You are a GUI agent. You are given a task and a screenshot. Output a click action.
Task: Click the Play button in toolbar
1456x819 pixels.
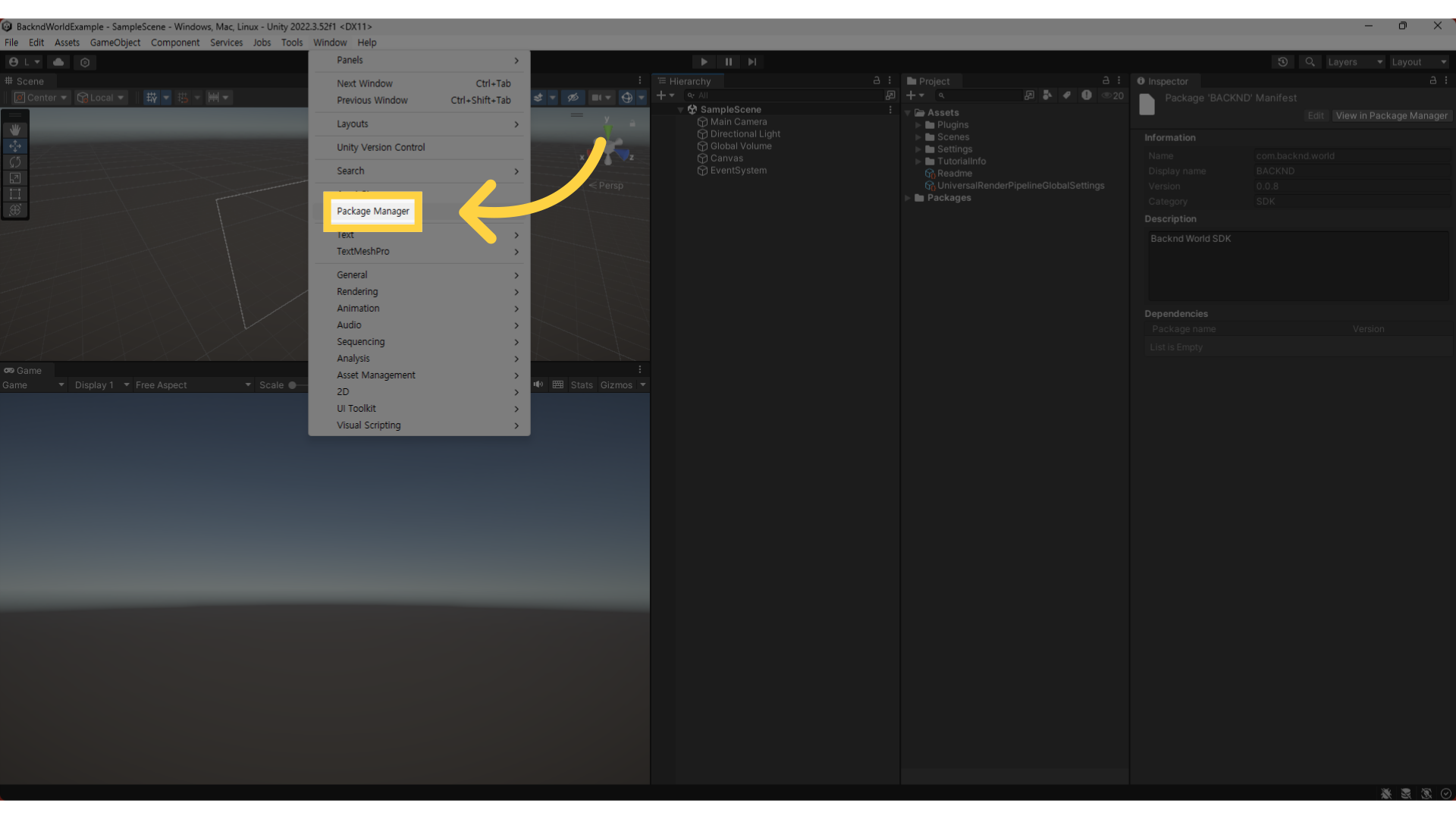click(704, 62)
